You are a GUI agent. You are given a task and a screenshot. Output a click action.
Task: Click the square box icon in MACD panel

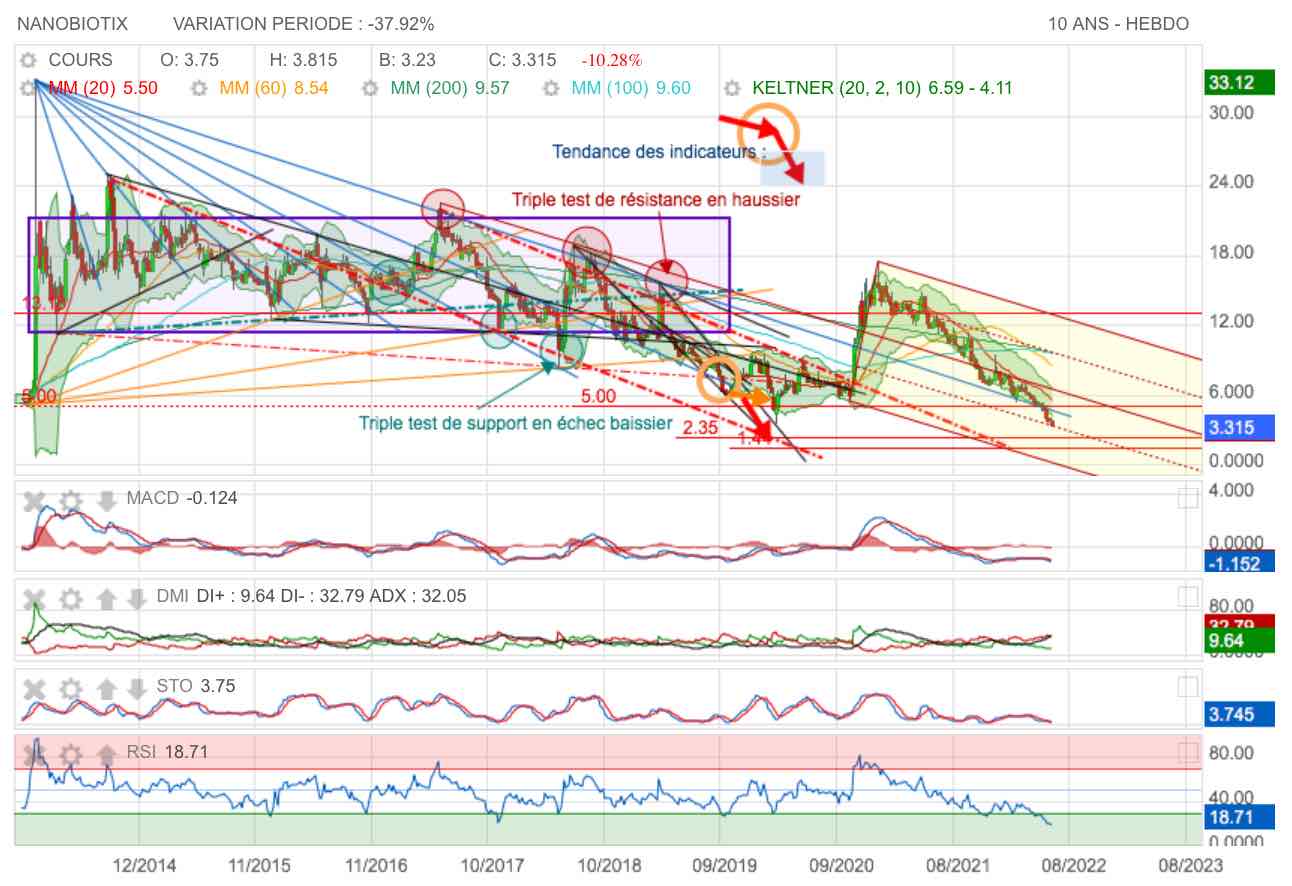click(1187, 498)
